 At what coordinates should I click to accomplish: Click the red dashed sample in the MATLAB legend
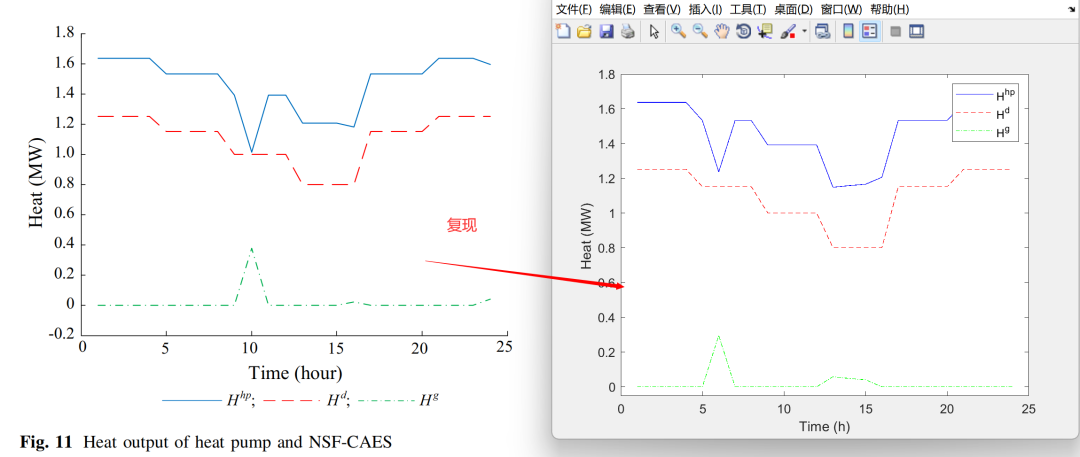click(x=973, y=113)
